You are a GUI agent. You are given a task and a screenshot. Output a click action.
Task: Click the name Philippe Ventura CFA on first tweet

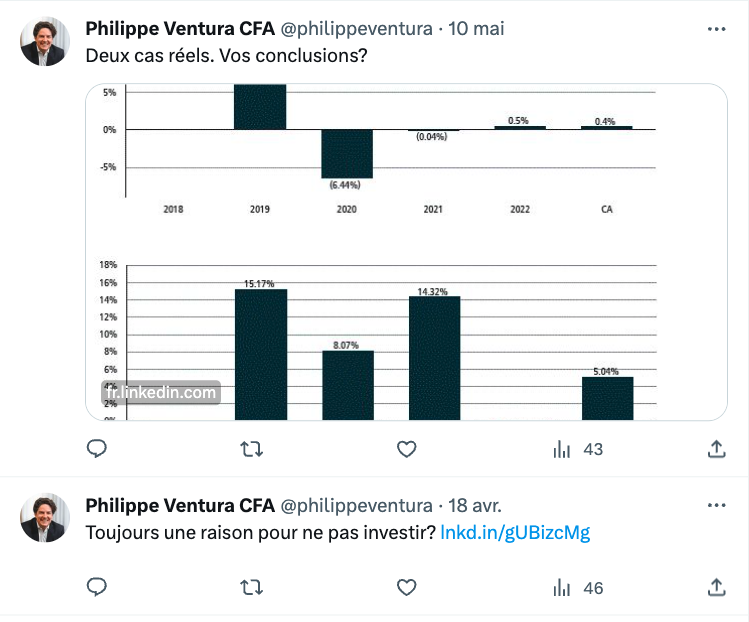point(180,29)
